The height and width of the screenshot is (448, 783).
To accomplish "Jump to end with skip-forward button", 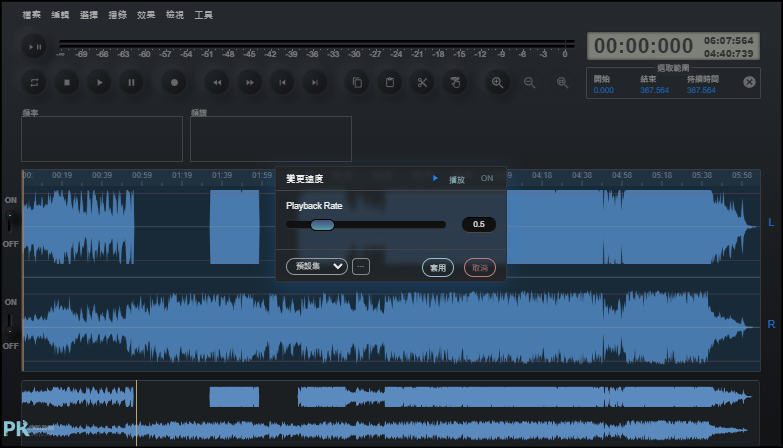I will (x=315, y=82).
